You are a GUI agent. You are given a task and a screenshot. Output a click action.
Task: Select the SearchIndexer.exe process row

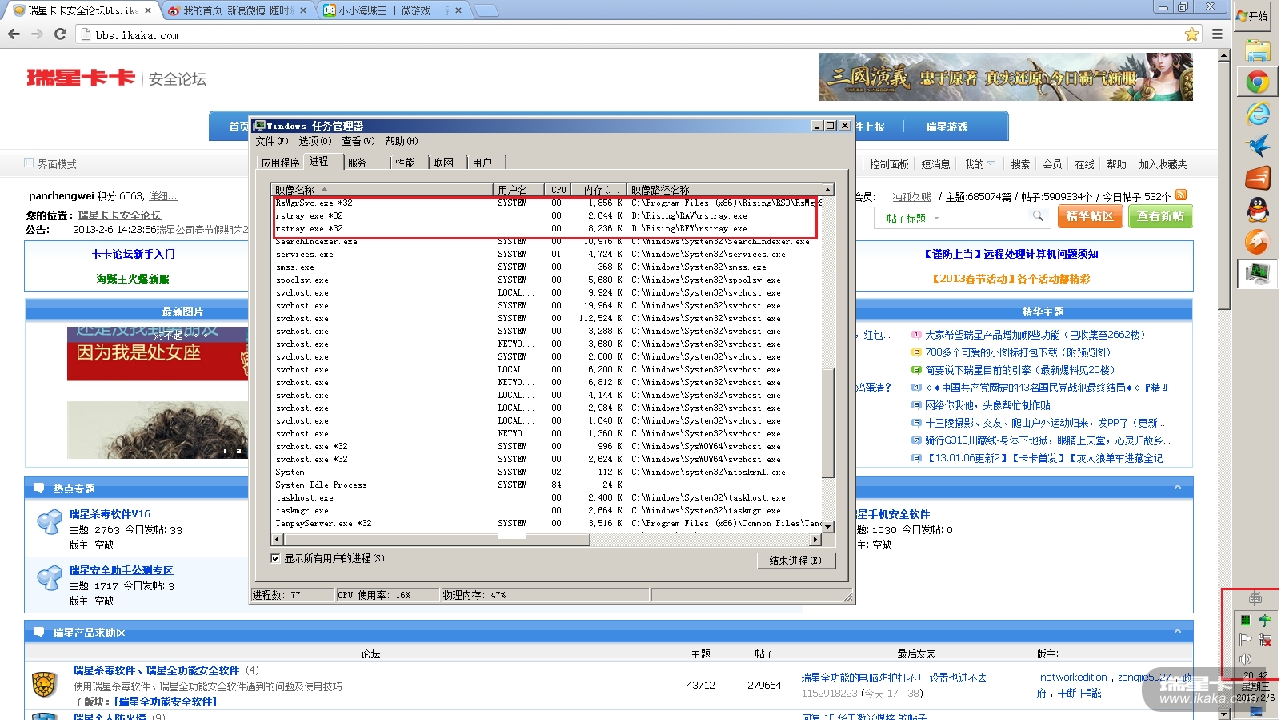tap(547, 241)
